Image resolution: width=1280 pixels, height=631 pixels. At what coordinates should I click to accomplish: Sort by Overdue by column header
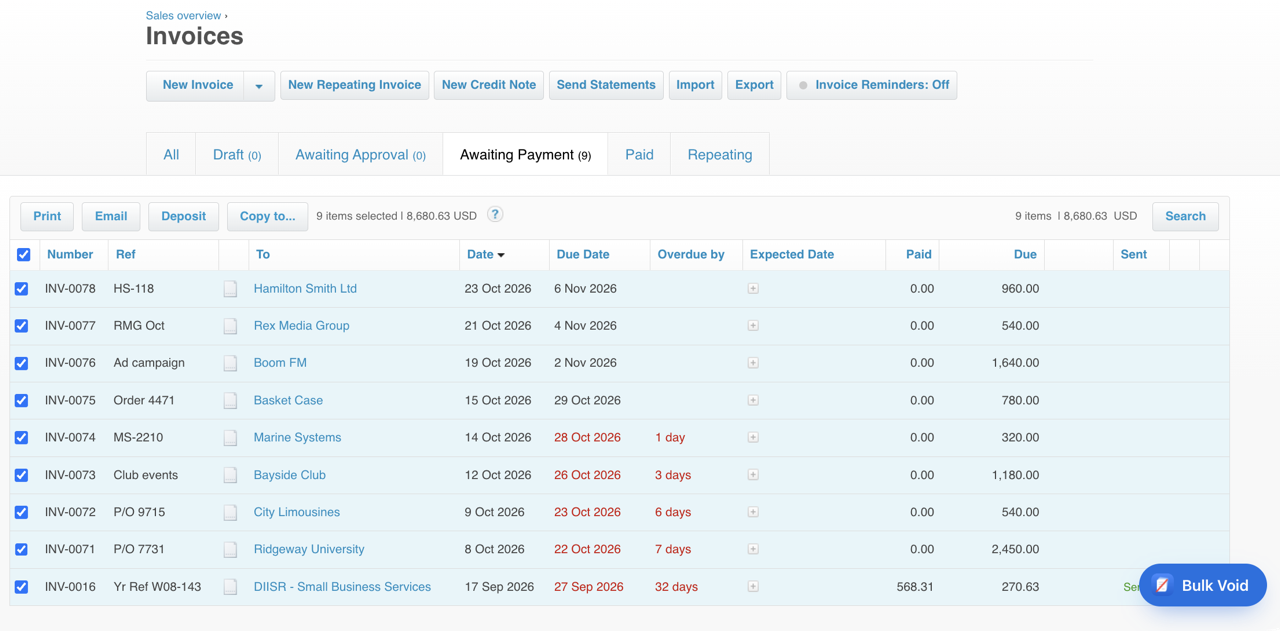[x=691, y=254]
